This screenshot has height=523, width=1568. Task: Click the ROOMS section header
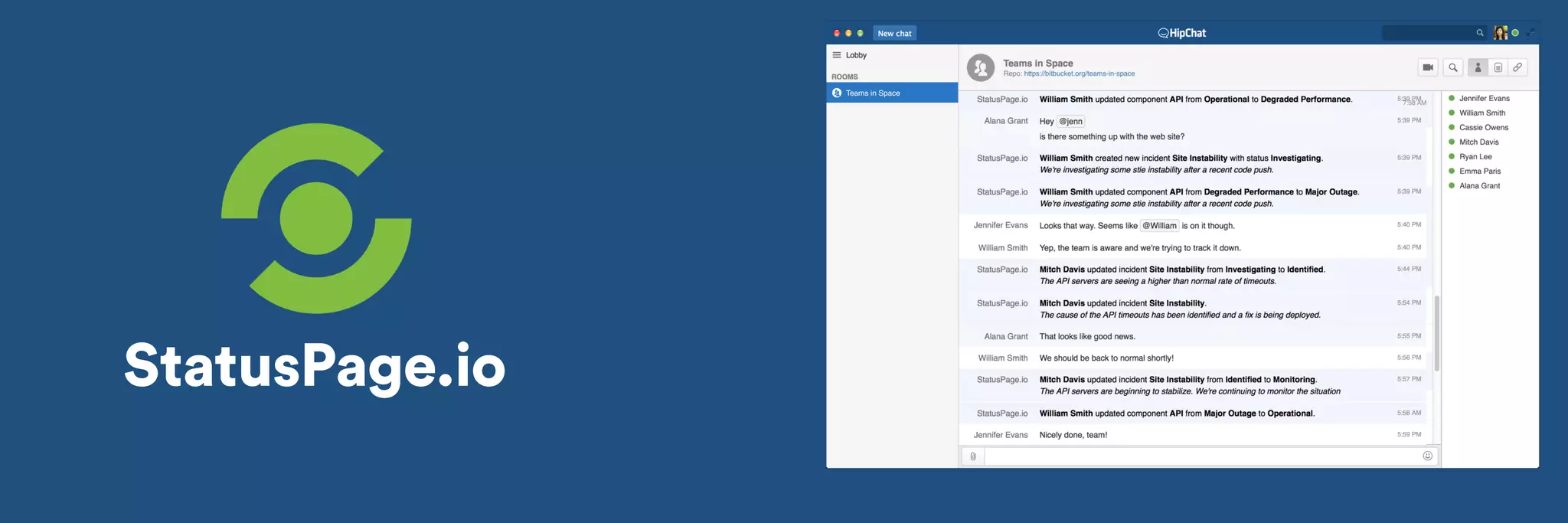[844, 77]
